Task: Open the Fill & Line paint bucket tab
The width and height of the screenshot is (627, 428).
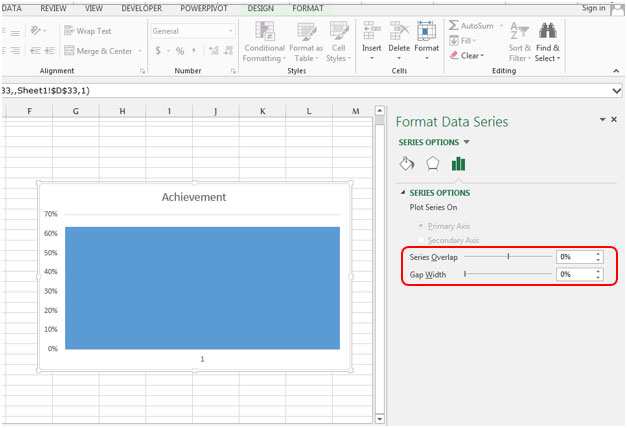Action: click(407, 164)
